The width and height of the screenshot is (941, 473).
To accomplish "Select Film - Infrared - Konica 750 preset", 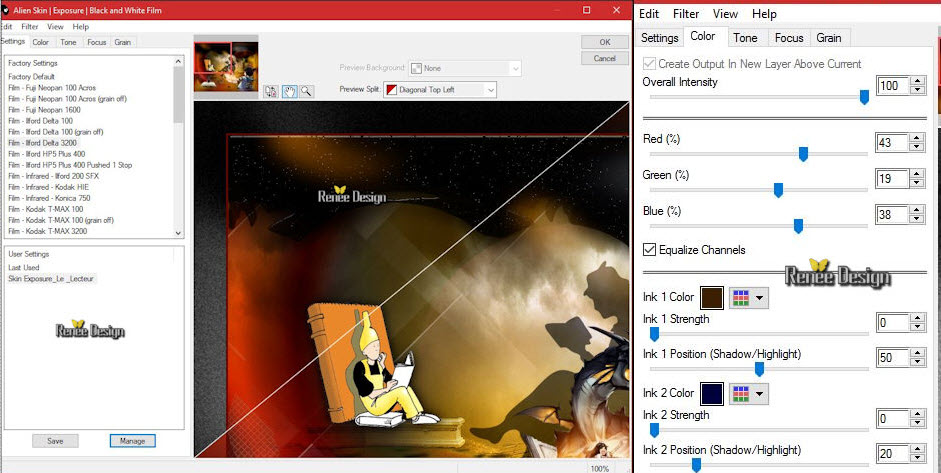I will (x=49, y=198).
